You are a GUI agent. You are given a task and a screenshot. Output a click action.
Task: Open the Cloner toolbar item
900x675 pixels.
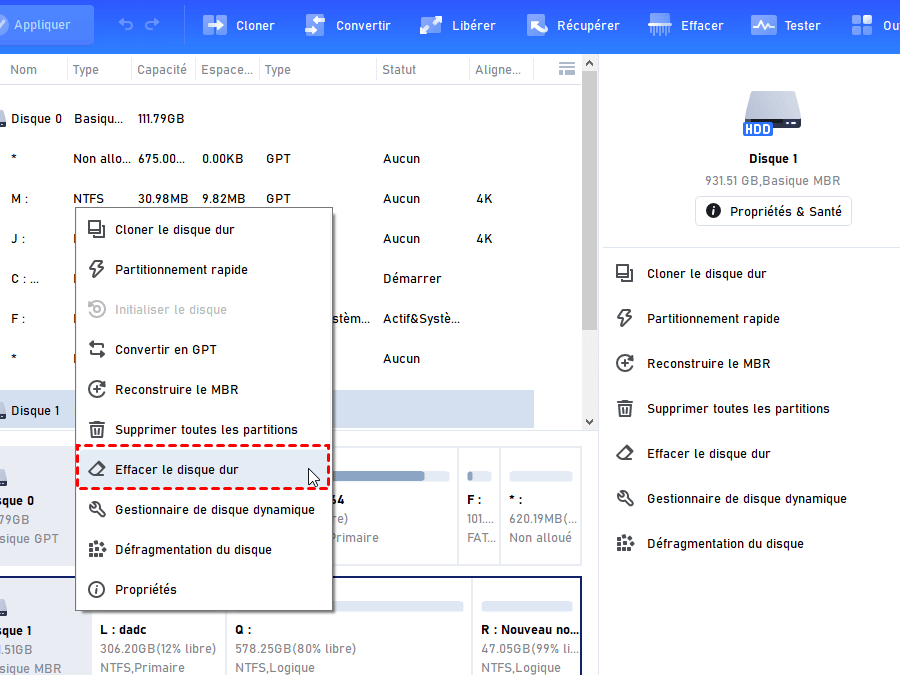click(x=239, y=25)
